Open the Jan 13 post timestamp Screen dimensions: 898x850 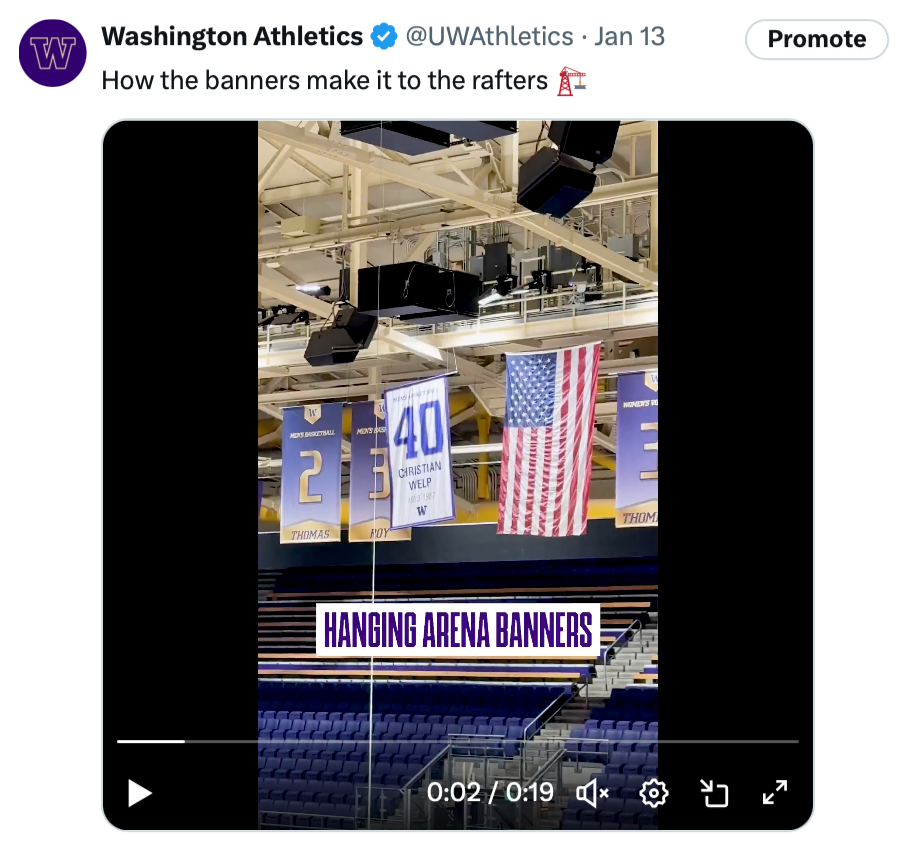[629, 38]
